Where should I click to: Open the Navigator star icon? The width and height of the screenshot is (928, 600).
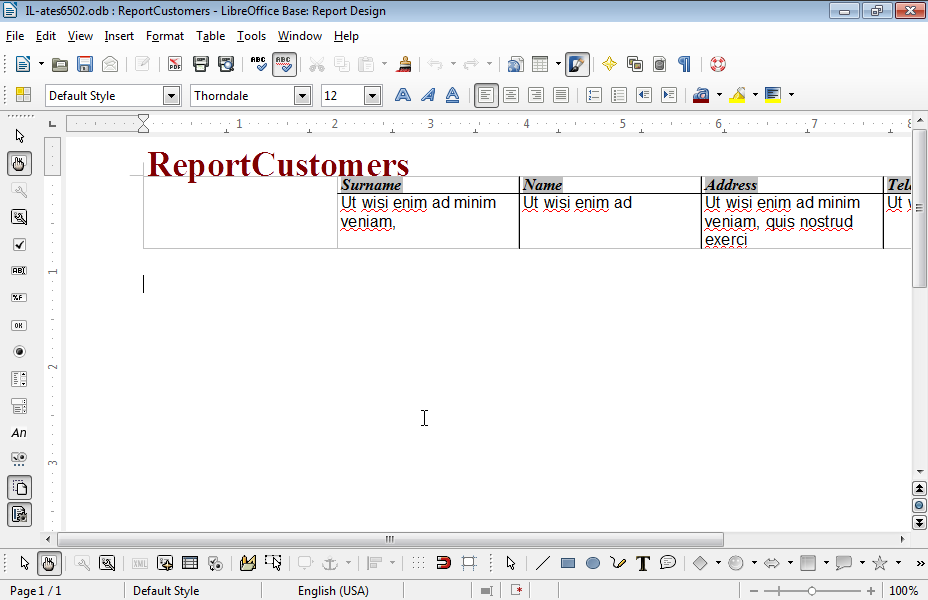609,64
